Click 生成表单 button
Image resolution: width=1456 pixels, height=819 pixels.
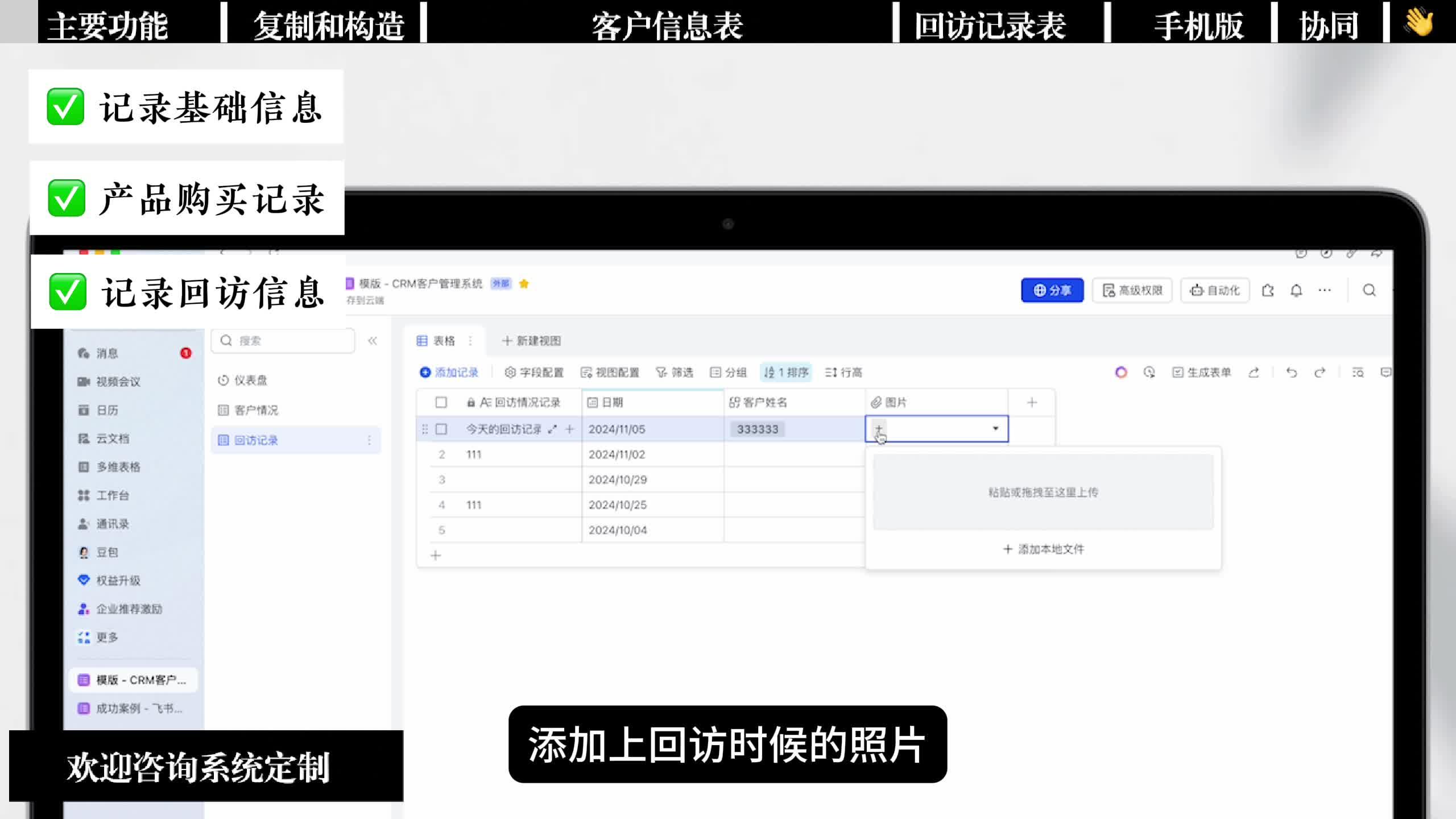[x=1201, y=373]
